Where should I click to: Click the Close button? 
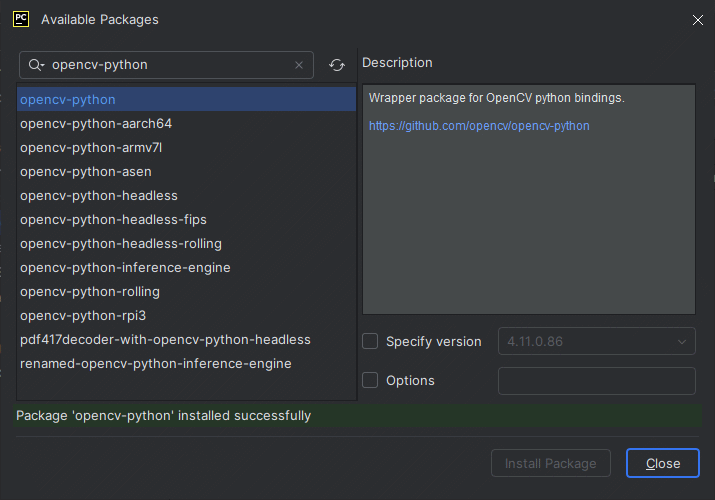(663, 463)
